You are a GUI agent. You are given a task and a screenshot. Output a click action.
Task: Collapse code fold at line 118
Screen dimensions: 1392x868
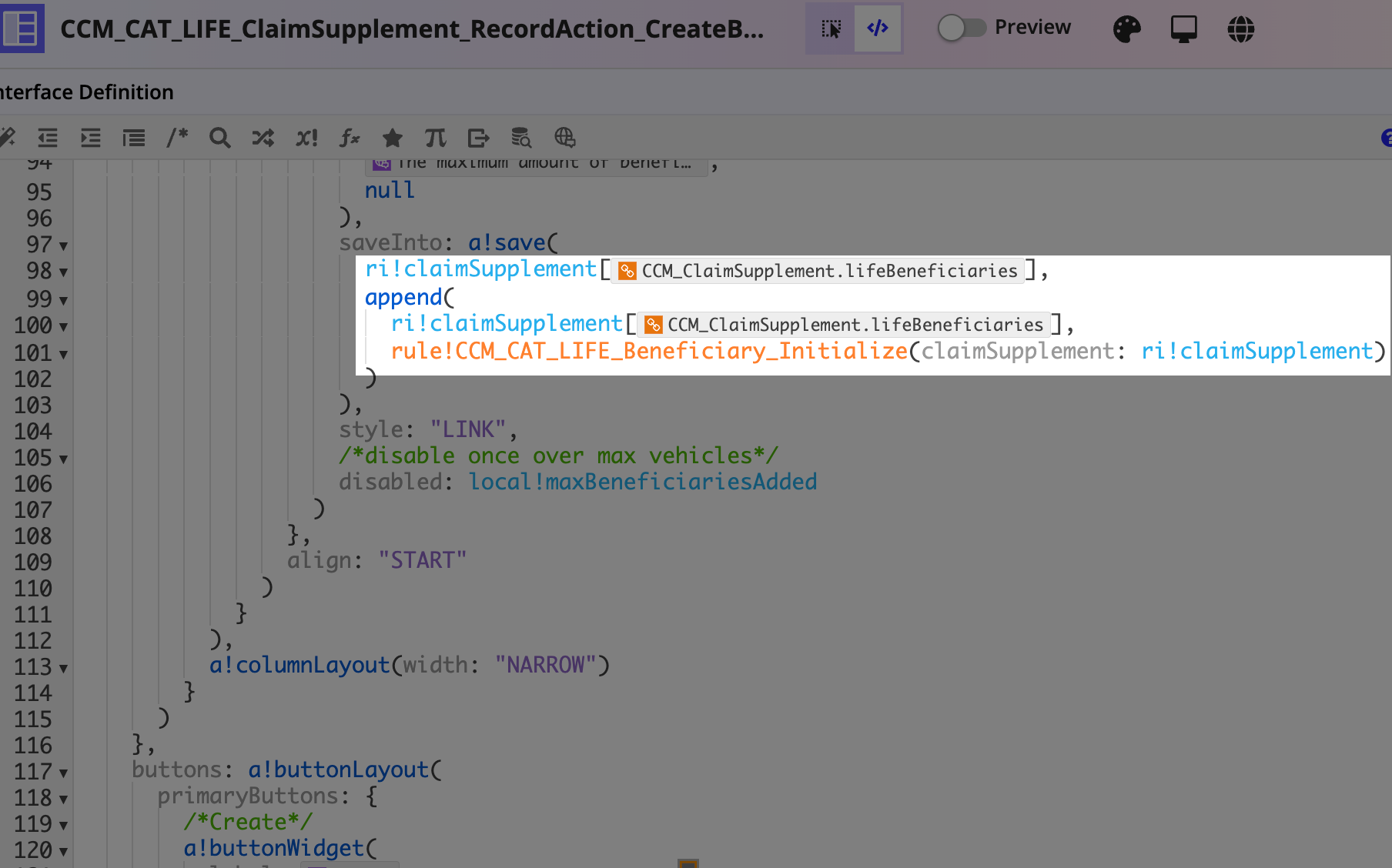pyautogui.click(x=63, y=800)
